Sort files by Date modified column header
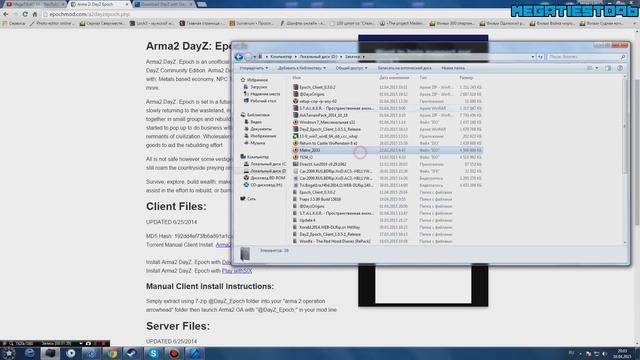The width and height of the screenshot is (640, 360). 394,78
